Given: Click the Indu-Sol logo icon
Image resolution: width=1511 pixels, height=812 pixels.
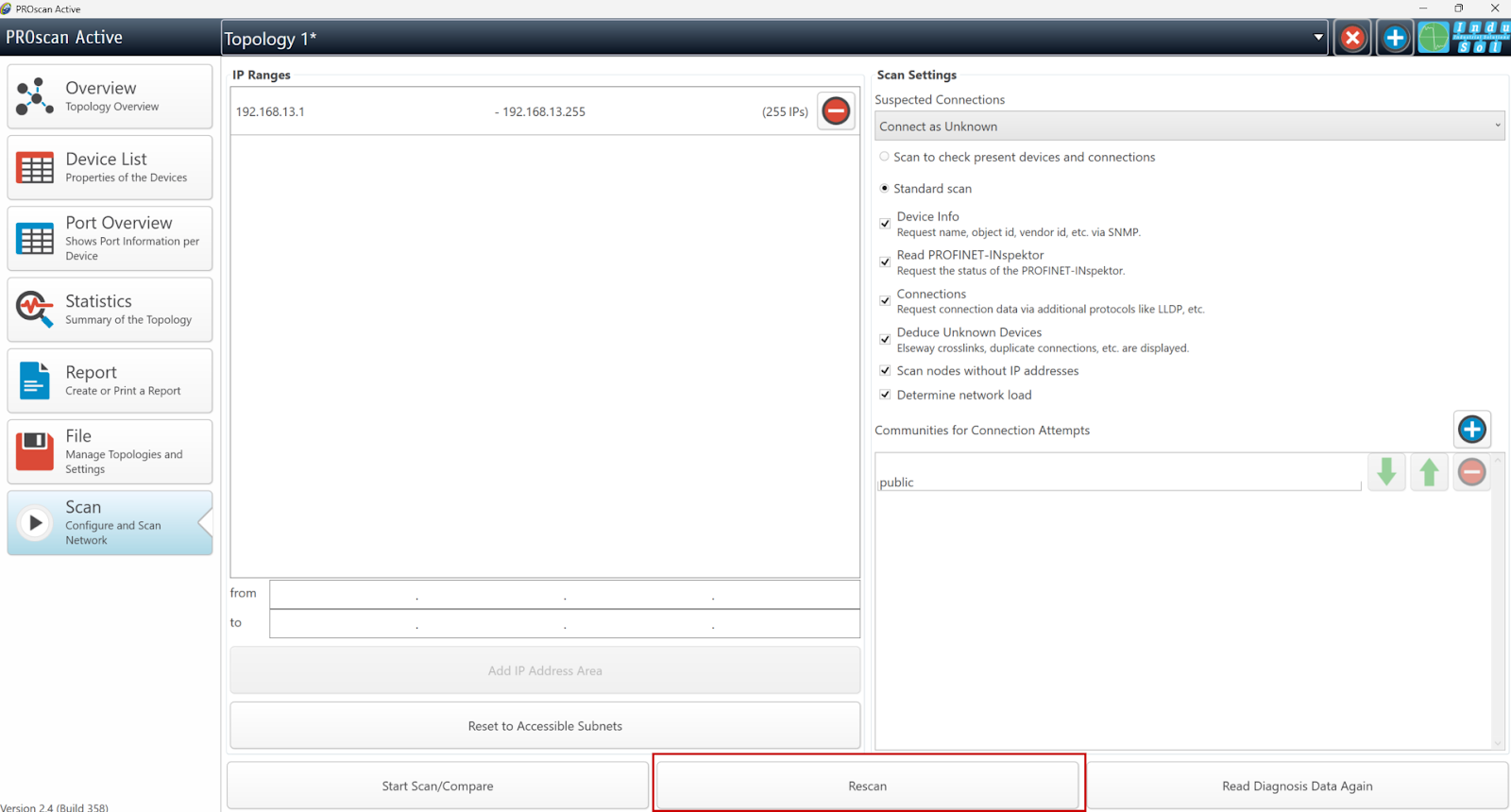Looking at the screenshot, I should point(1481,38).
